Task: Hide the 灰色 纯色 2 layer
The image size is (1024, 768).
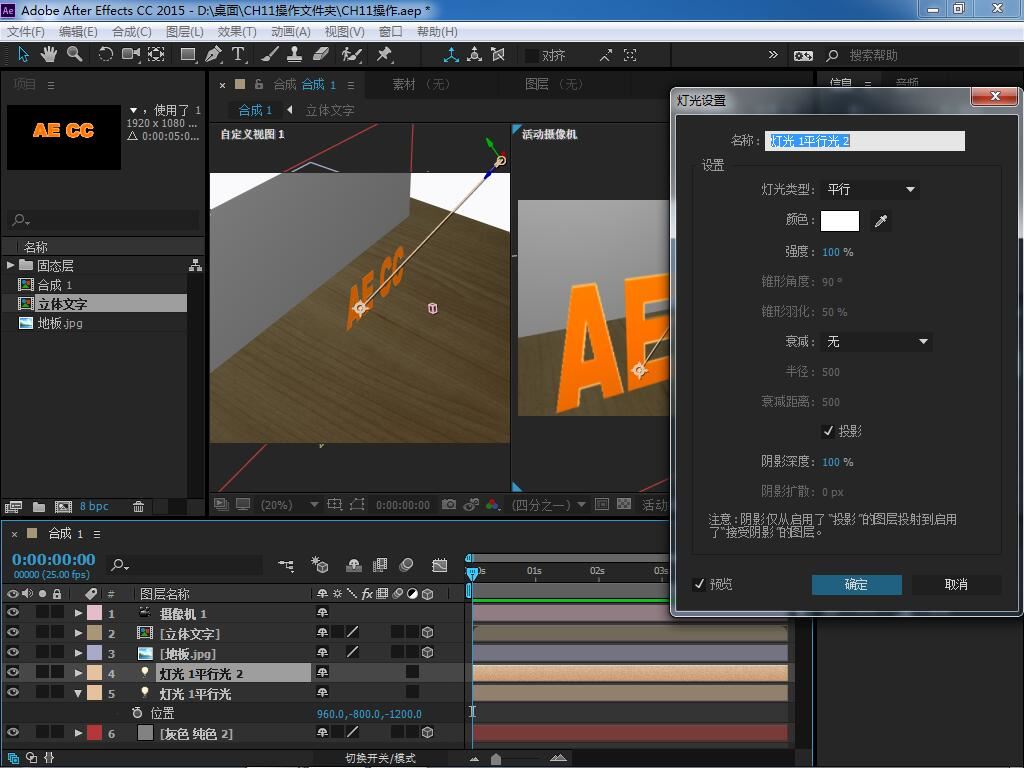Action: 12,733
